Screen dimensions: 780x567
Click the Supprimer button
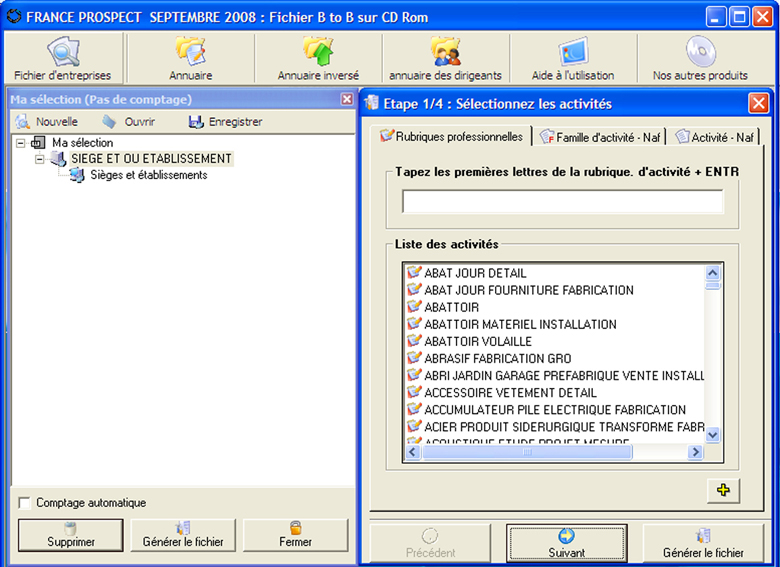click(x=71, y=535)
